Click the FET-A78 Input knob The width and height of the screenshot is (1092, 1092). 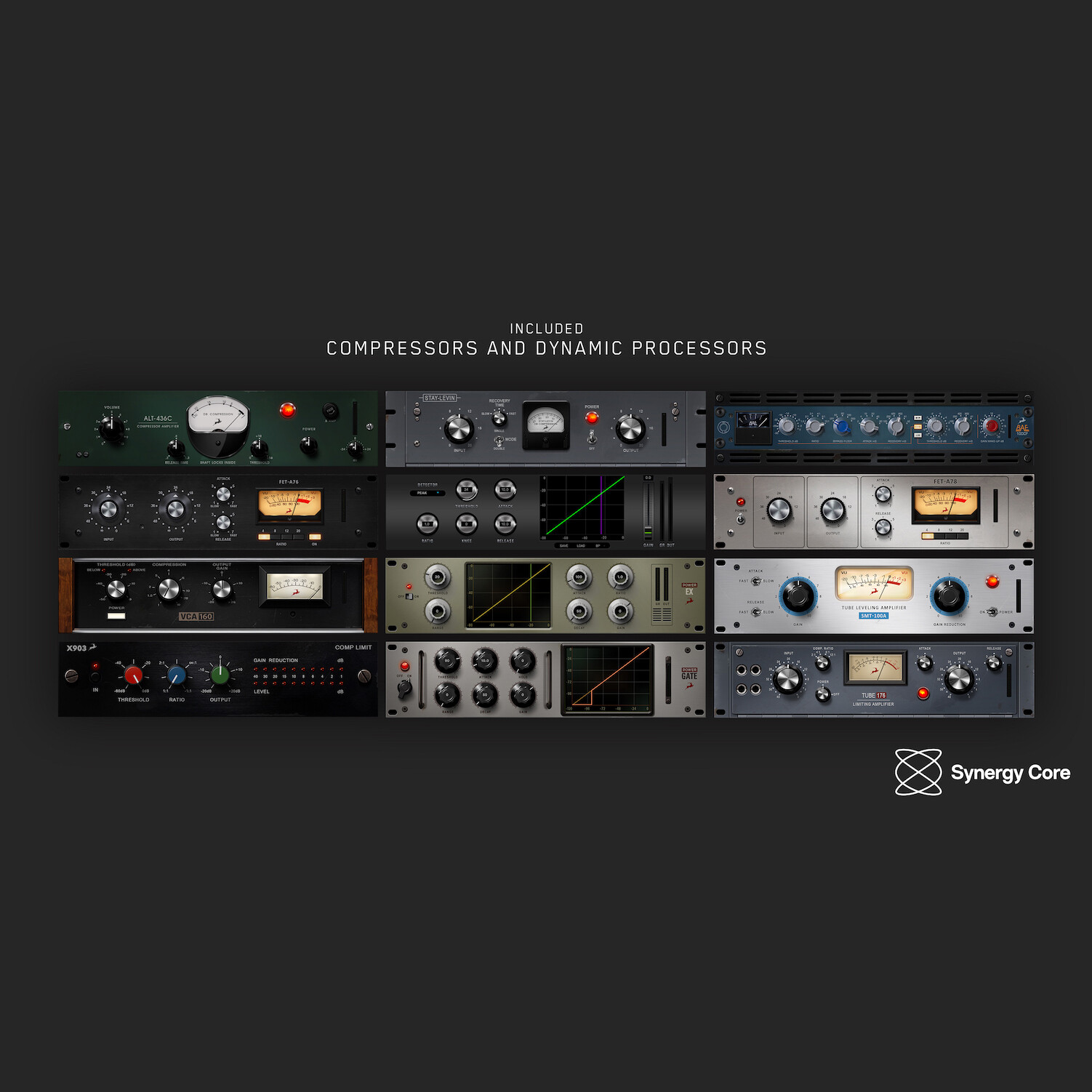pyautogui.click(x=779, y=510)
